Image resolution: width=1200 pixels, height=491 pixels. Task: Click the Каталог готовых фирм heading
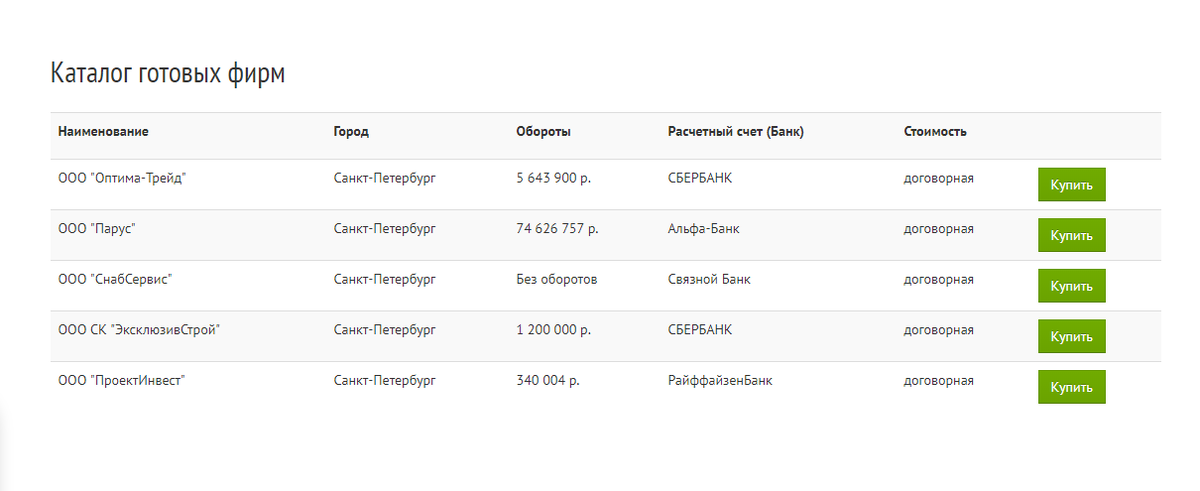click(168, 74)
